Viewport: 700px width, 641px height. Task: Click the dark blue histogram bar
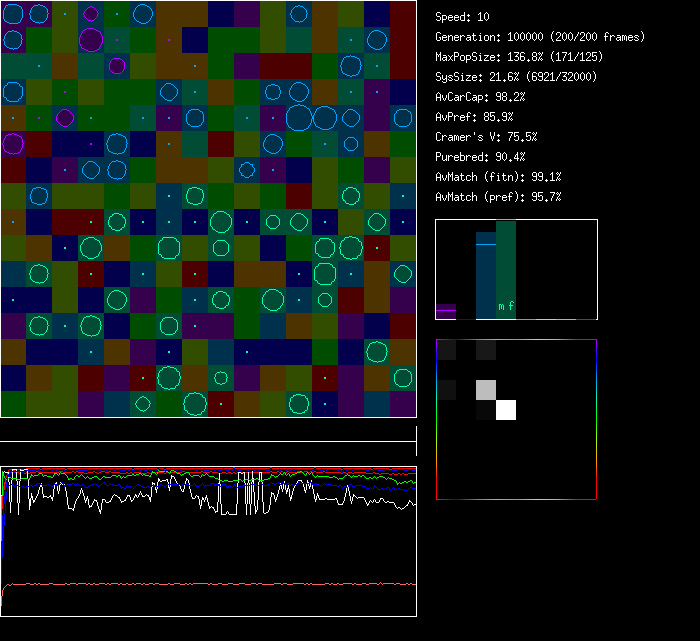(x=486, y=275)
